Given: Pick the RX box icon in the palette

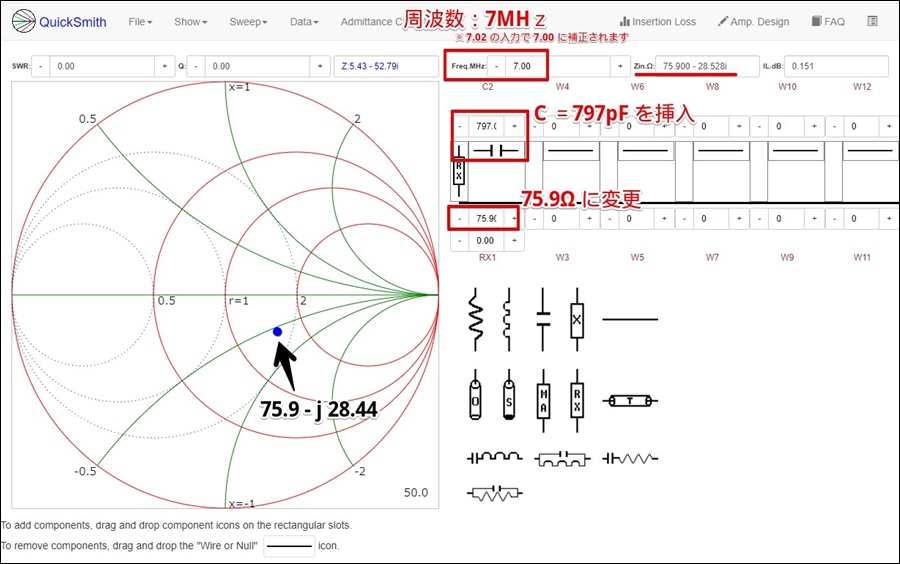Looking at the screenshot, I should tap(577, 400).
